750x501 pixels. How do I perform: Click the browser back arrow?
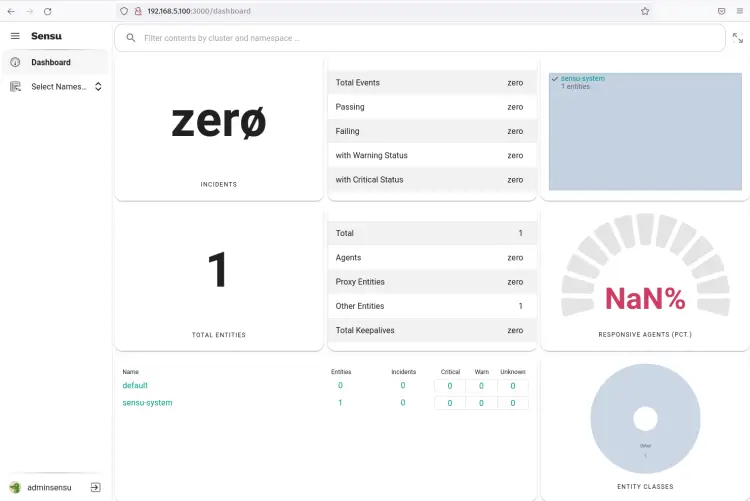pos(11,11)
